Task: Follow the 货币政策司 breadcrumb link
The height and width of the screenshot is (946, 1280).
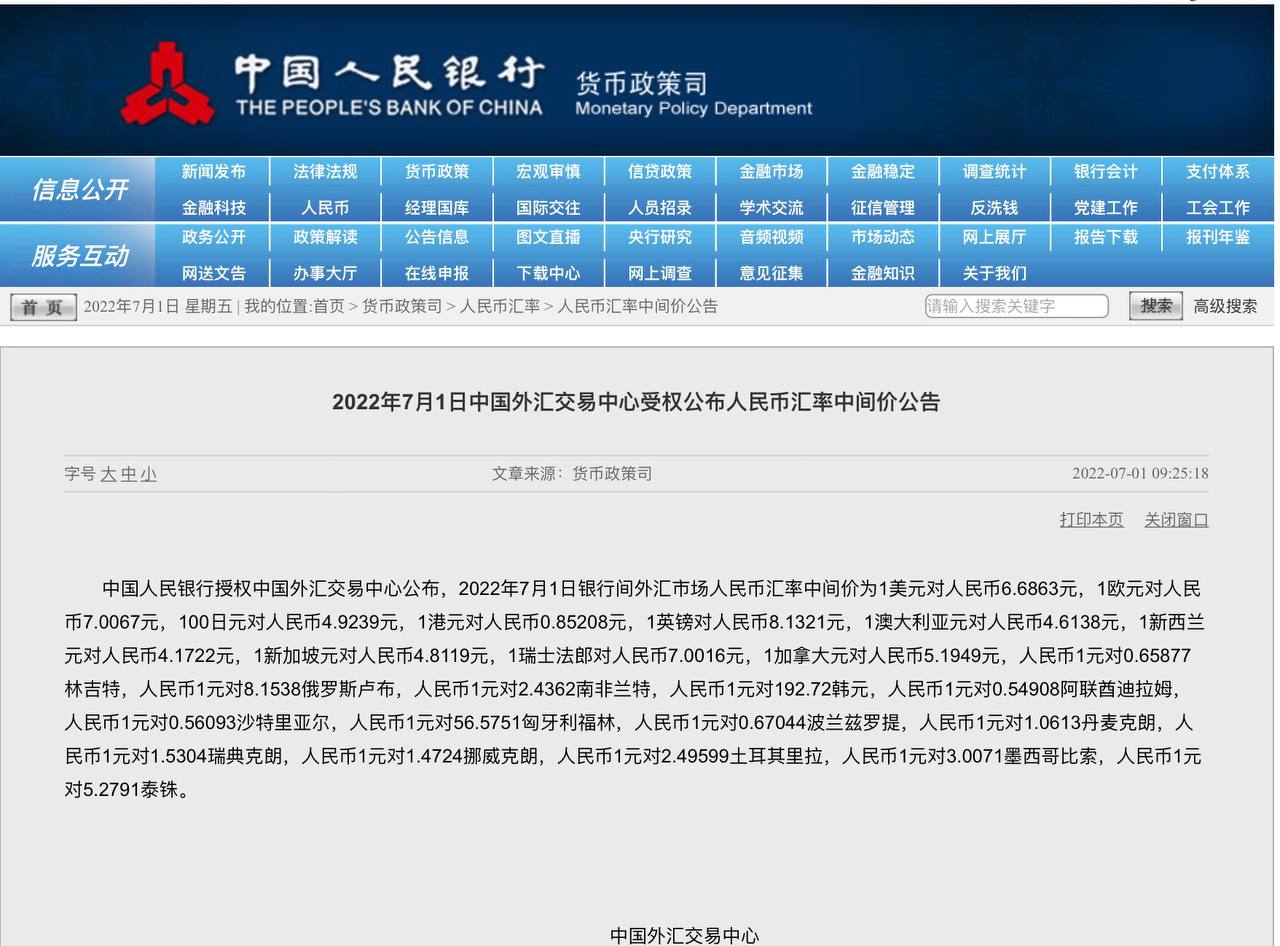Action: click(401, 306)
